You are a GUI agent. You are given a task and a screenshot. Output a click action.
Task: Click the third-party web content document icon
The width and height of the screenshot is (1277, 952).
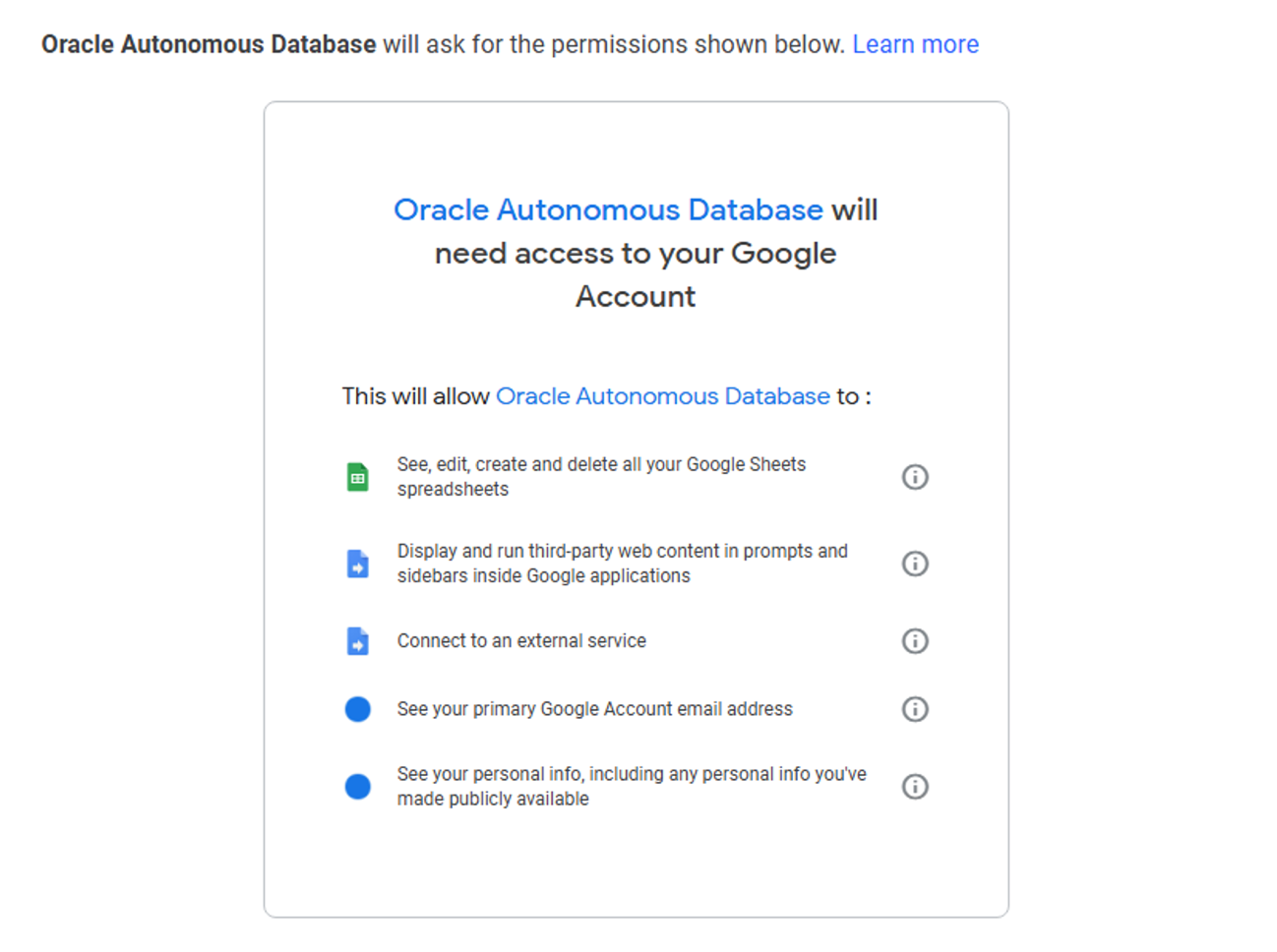tap(357, 563)
